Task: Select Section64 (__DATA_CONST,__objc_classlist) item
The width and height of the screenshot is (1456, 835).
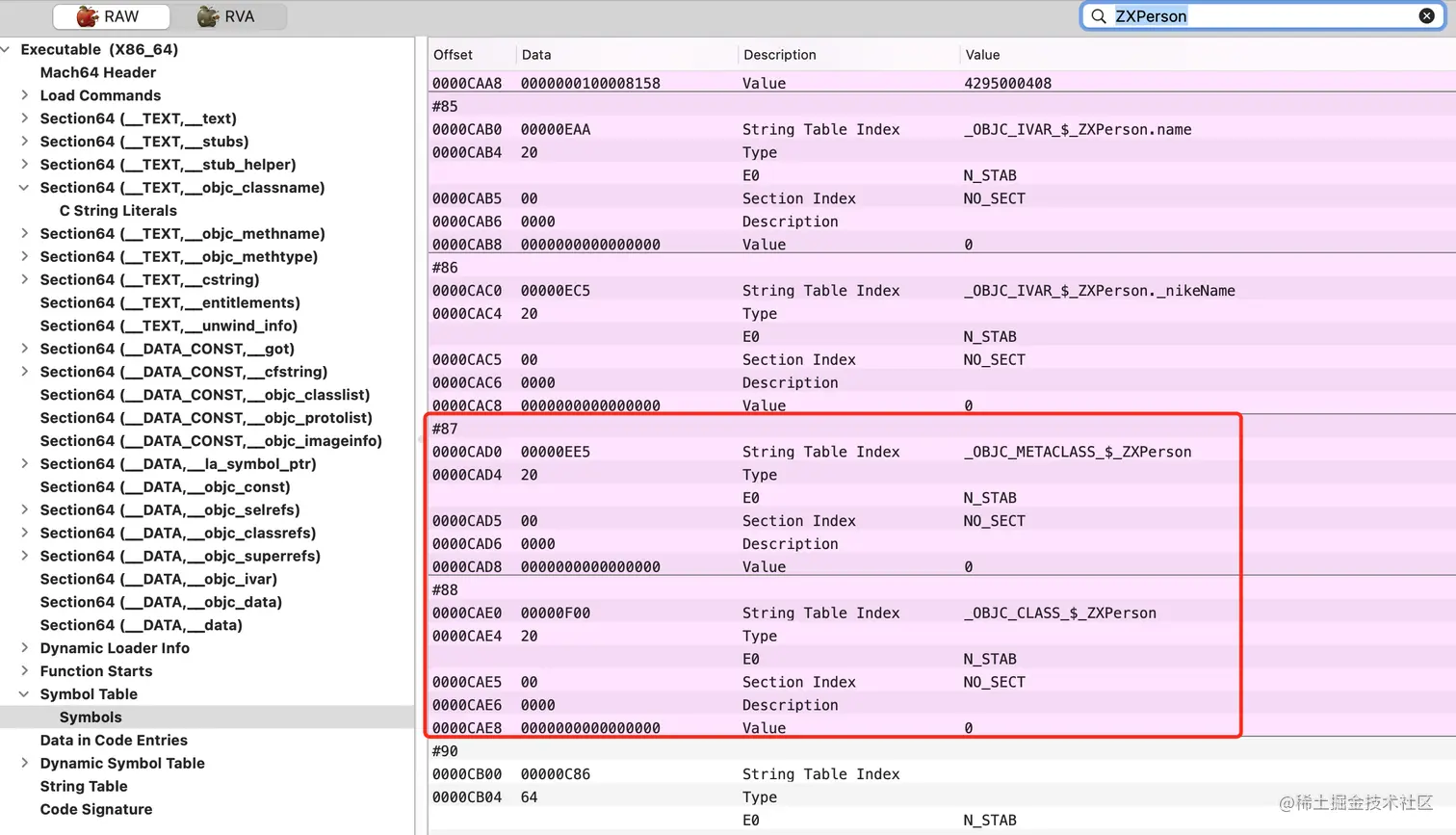Action: point(204,395)
